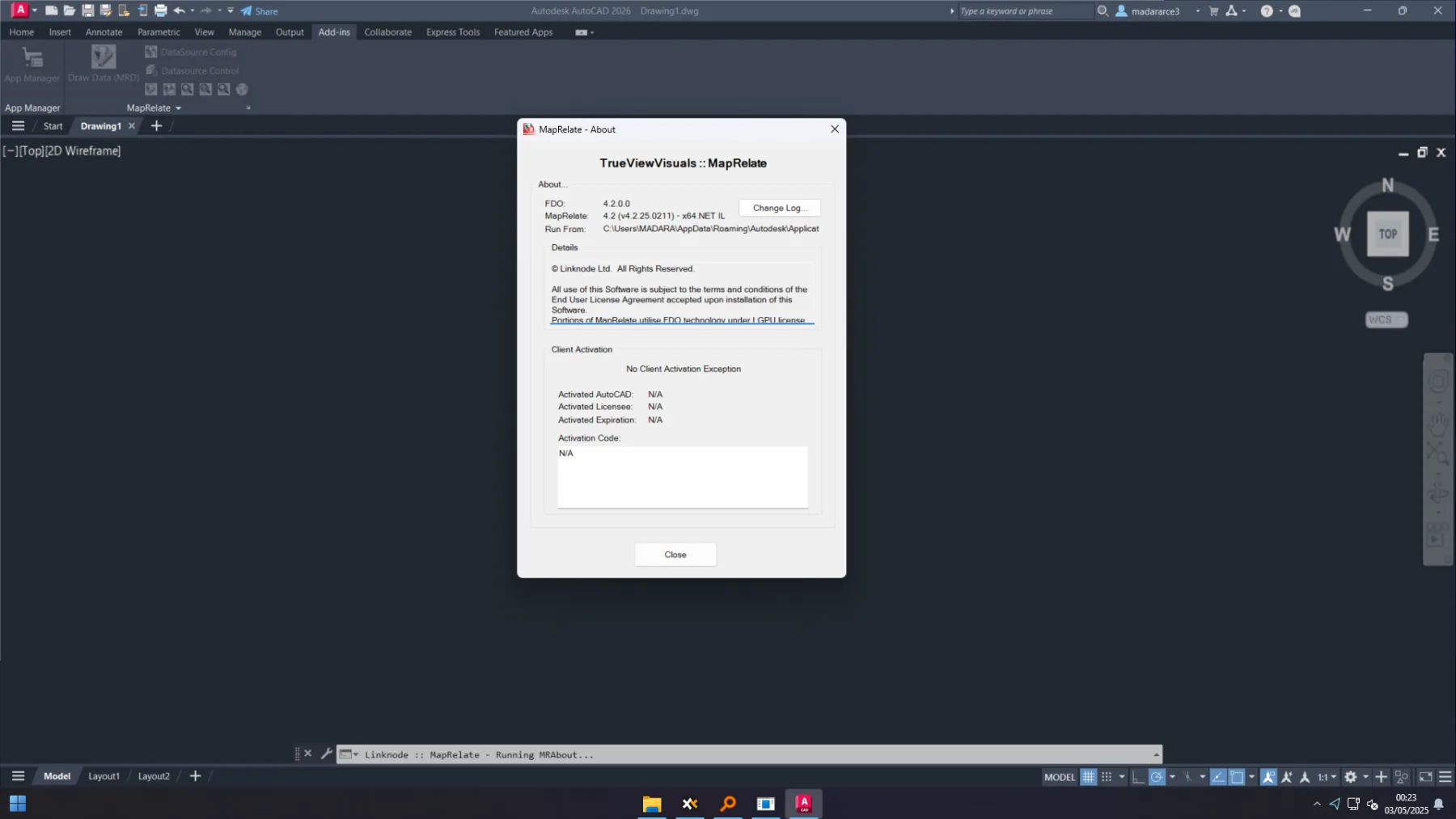The width and height of the screenshot is (1456, 819).
Task: Click the [2D Wireframe] visual style label
Action: [83, 151]
